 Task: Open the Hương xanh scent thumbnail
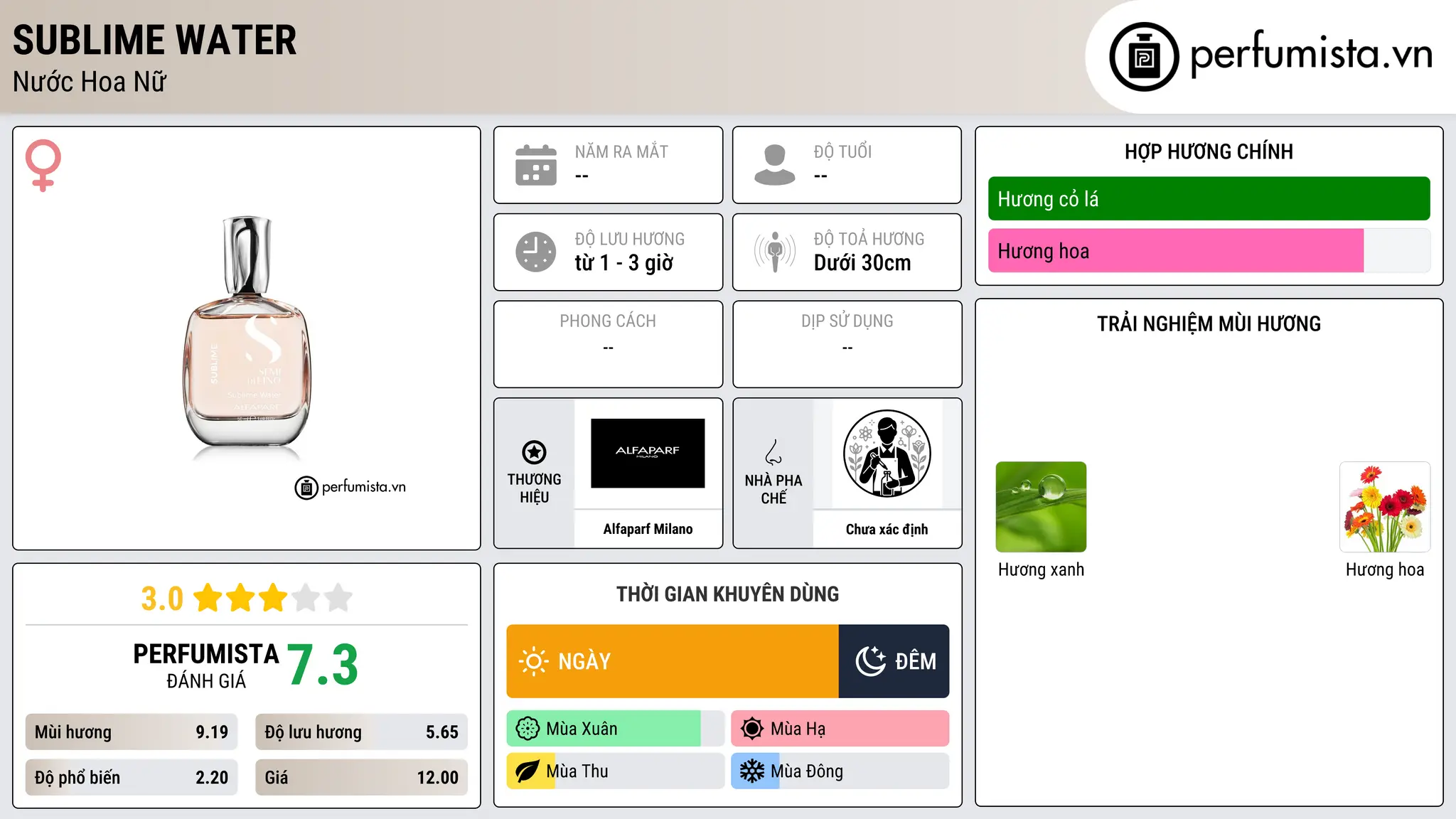(1041, 507)
